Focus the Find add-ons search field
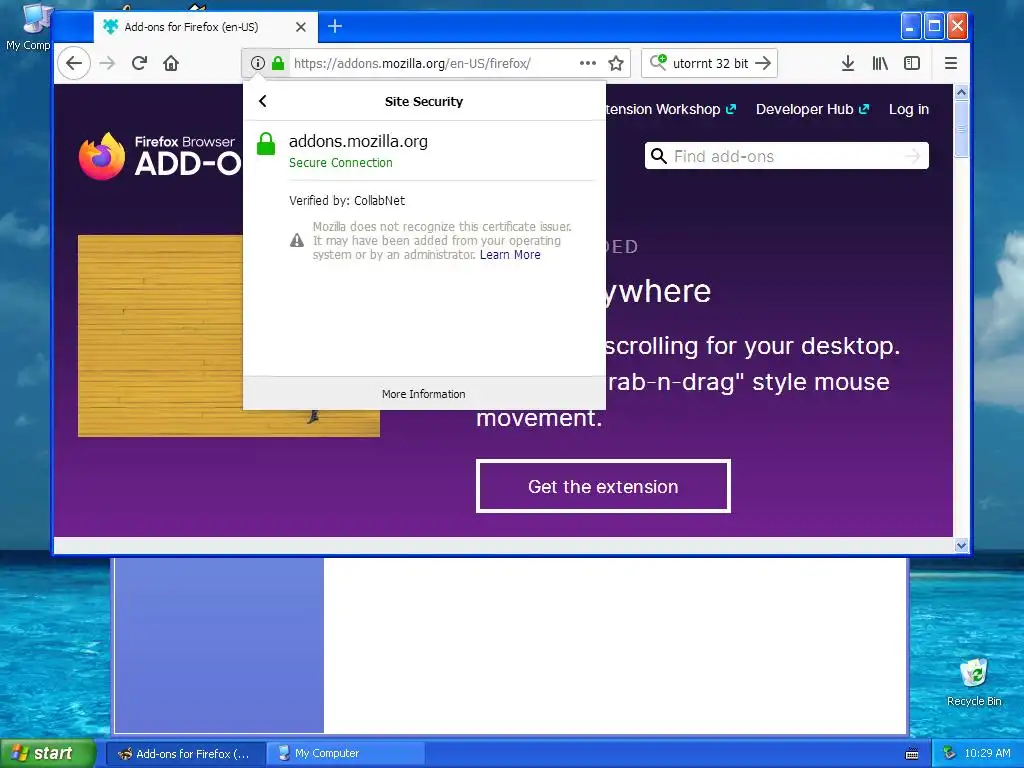This screenshot has height=768, width=1024. click(786, 156)
